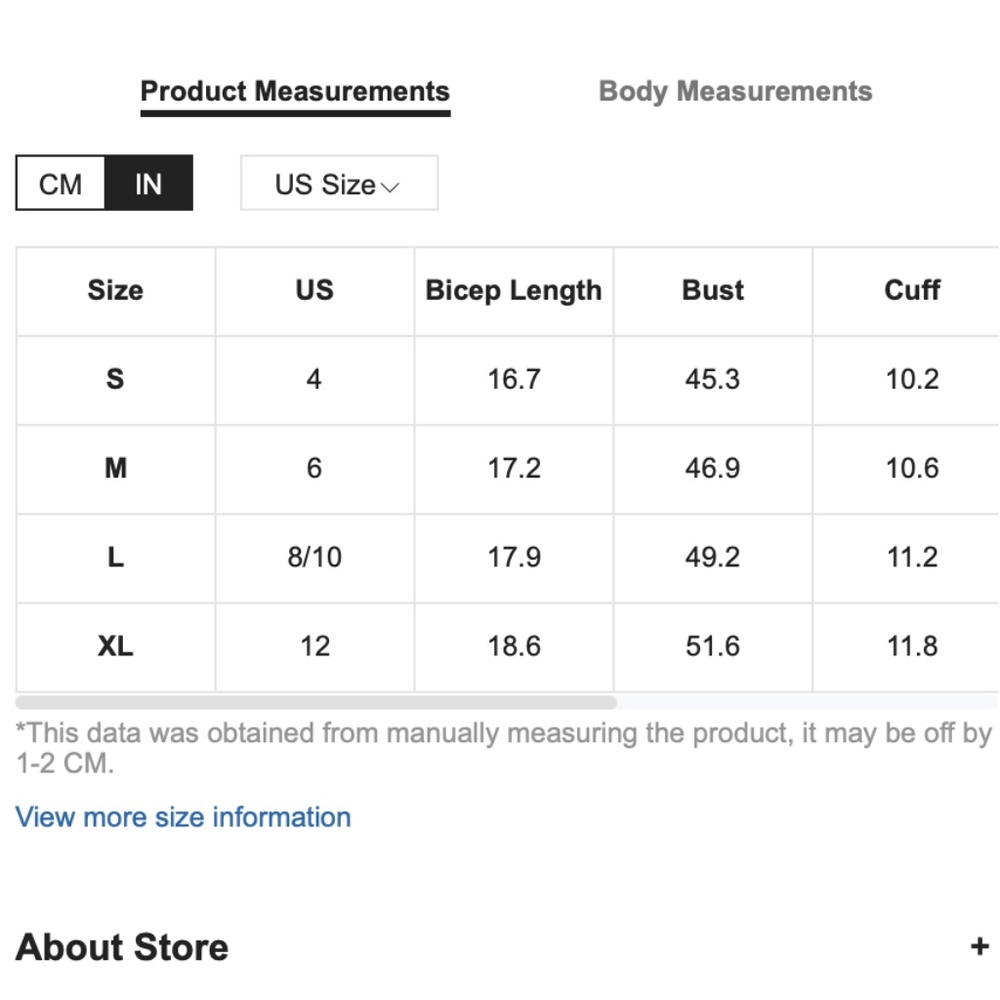Click the Cuff column header
The height and width of the screenshot is (1000, 1000).
click(911, 291)
